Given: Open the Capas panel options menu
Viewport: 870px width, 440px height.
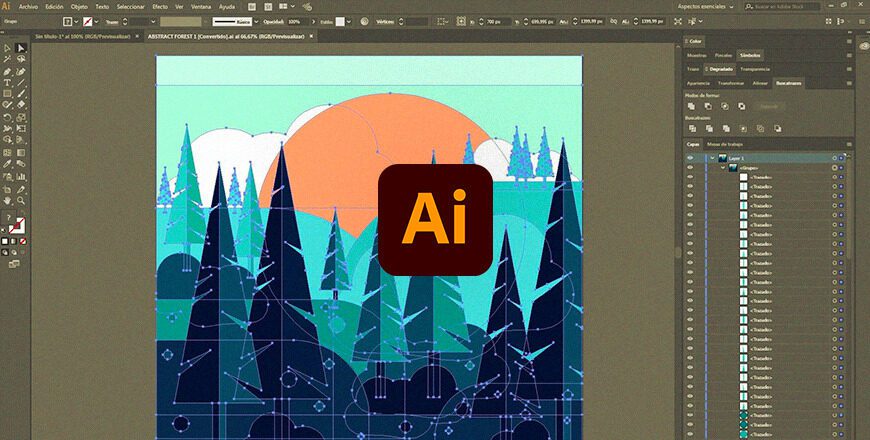Looking at the screenshot, I should [x=849, y=144].
